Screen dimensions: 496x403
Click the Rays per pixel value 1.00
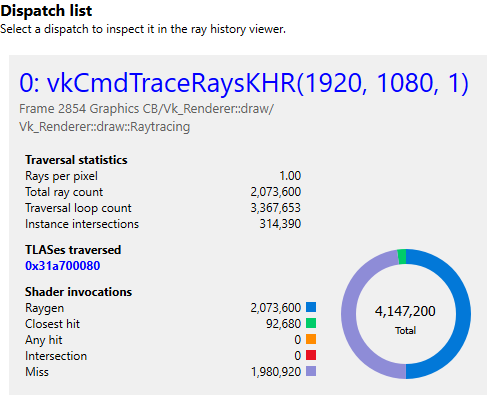[290, 176]
